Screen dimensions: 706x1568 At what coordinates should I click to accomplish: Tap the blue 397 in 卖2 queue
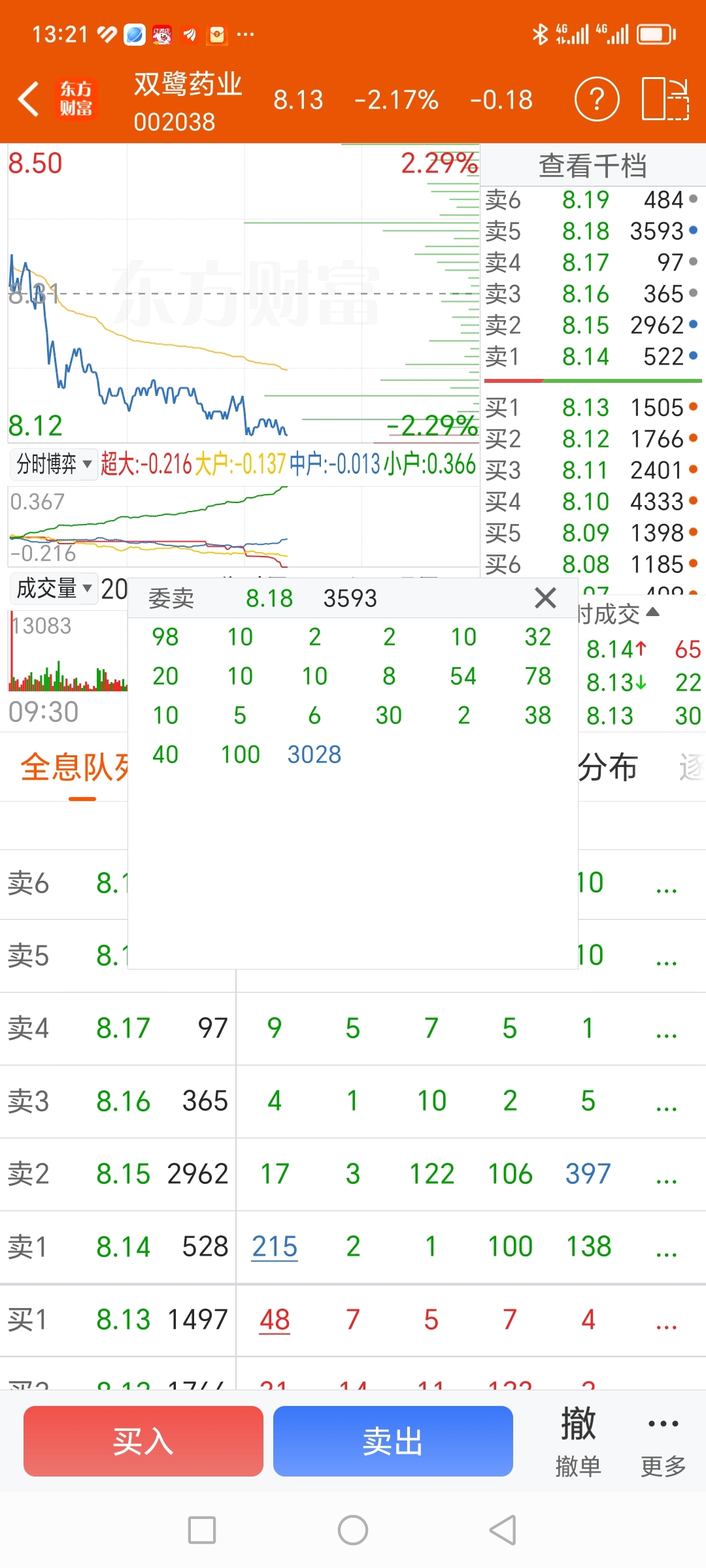tap(588, 1174)
